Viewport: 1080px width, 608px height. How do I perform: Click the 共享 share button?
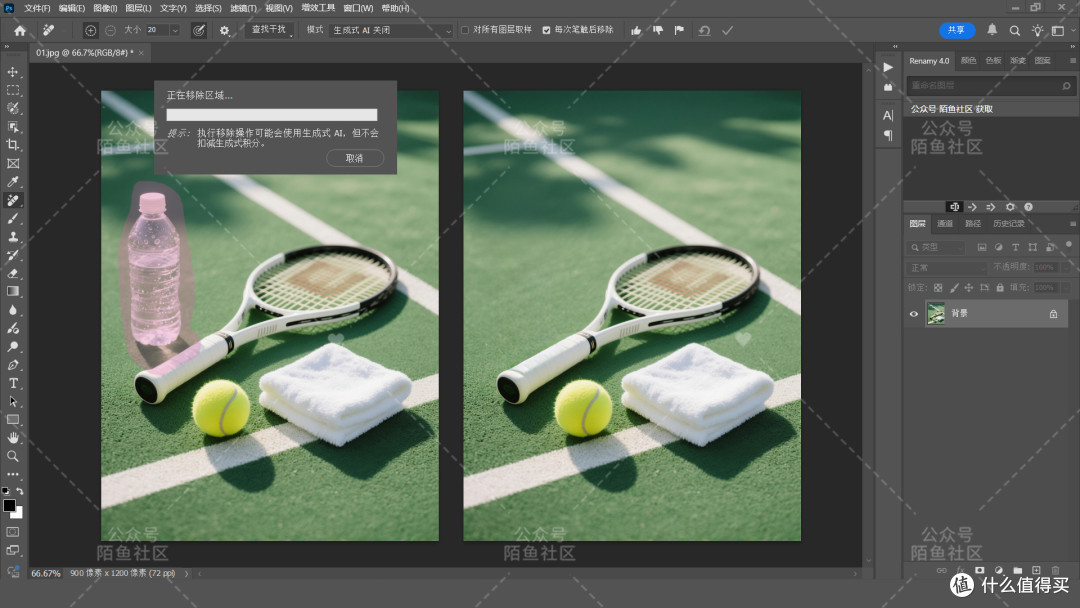[957, 30]
